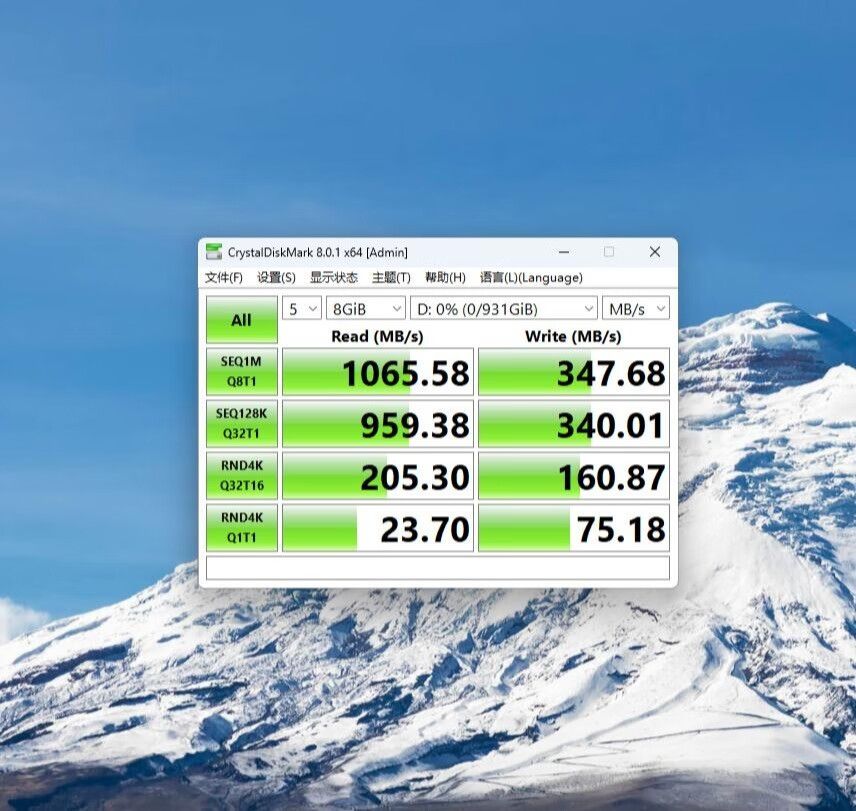
Task: Click the 959.38 read result
Action: pos(378,424)
